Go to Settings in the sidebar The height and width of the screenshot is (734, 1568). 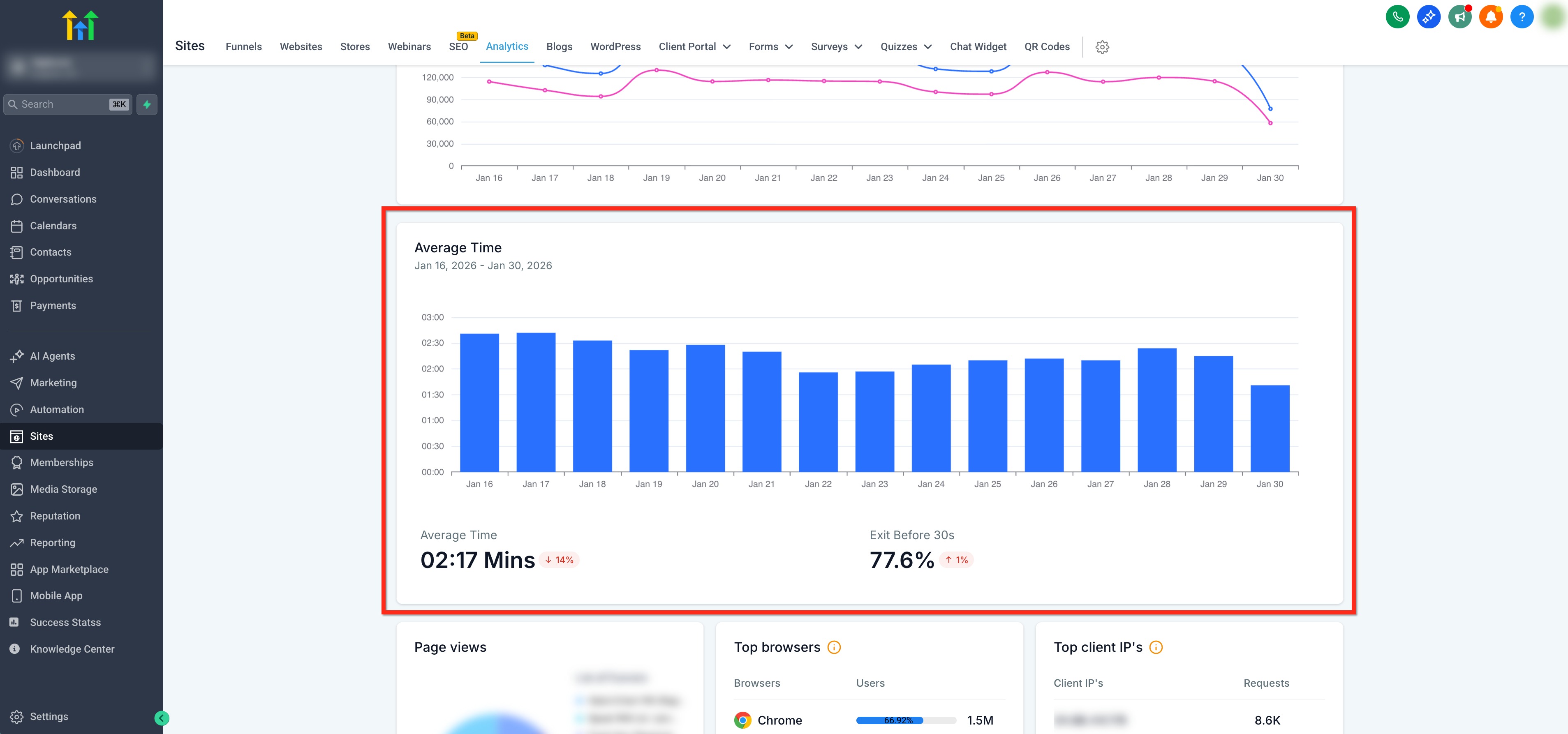pyautogui.click(x=49, y=716)
